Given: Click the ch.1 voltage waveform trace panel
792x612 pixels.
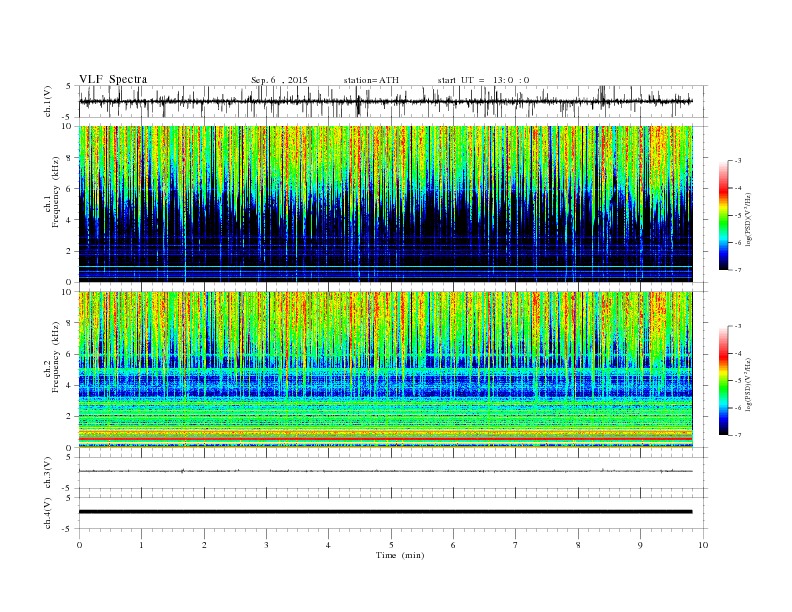Looking at the screenshot, I should point(392,101).
